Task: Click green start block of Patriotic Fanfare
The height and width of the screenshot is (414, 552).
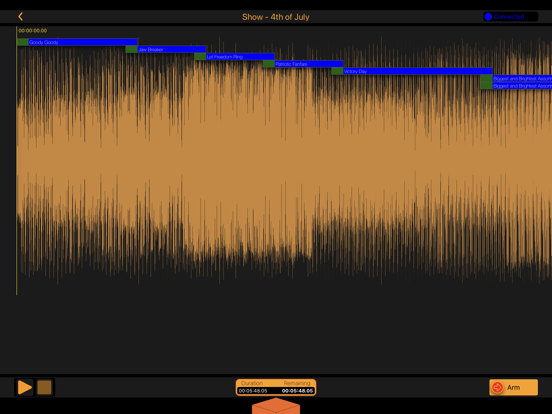Action: click(x=269, y=64)
